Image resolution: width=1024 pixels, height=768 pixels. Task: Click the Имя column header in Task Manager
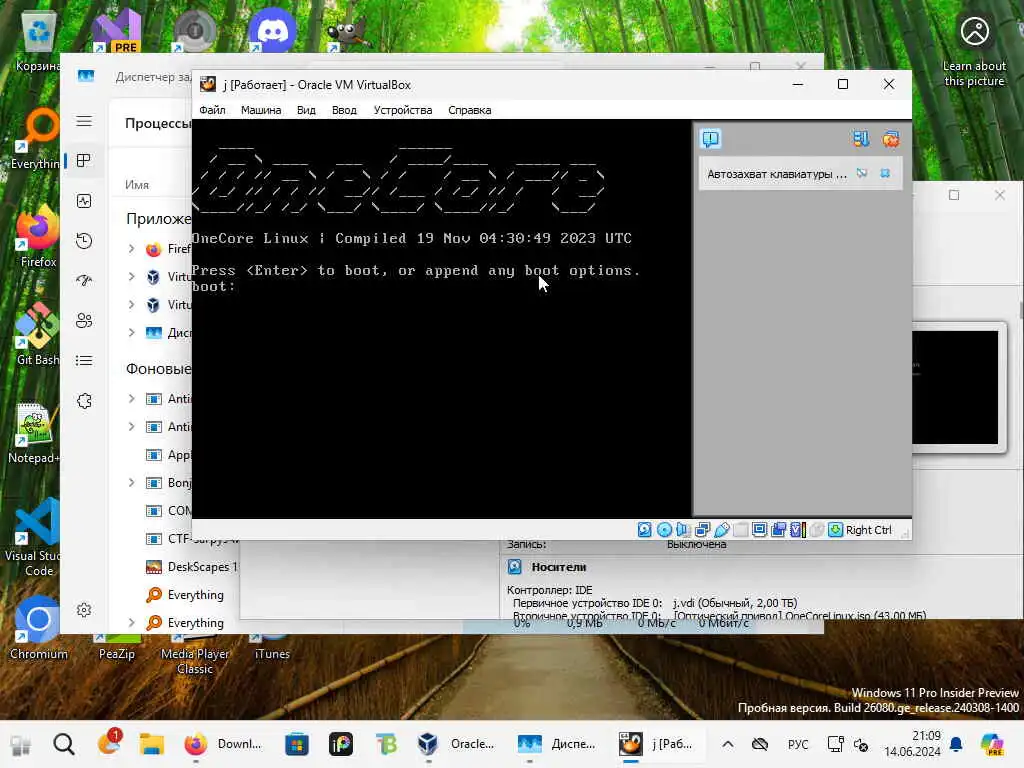pos(137,185)
